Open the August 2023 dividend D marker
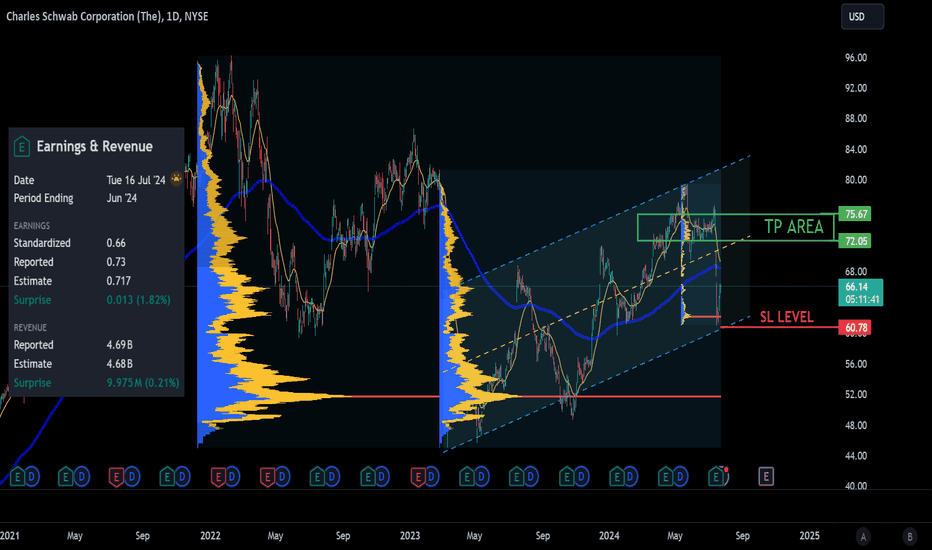 coord(531,477)
